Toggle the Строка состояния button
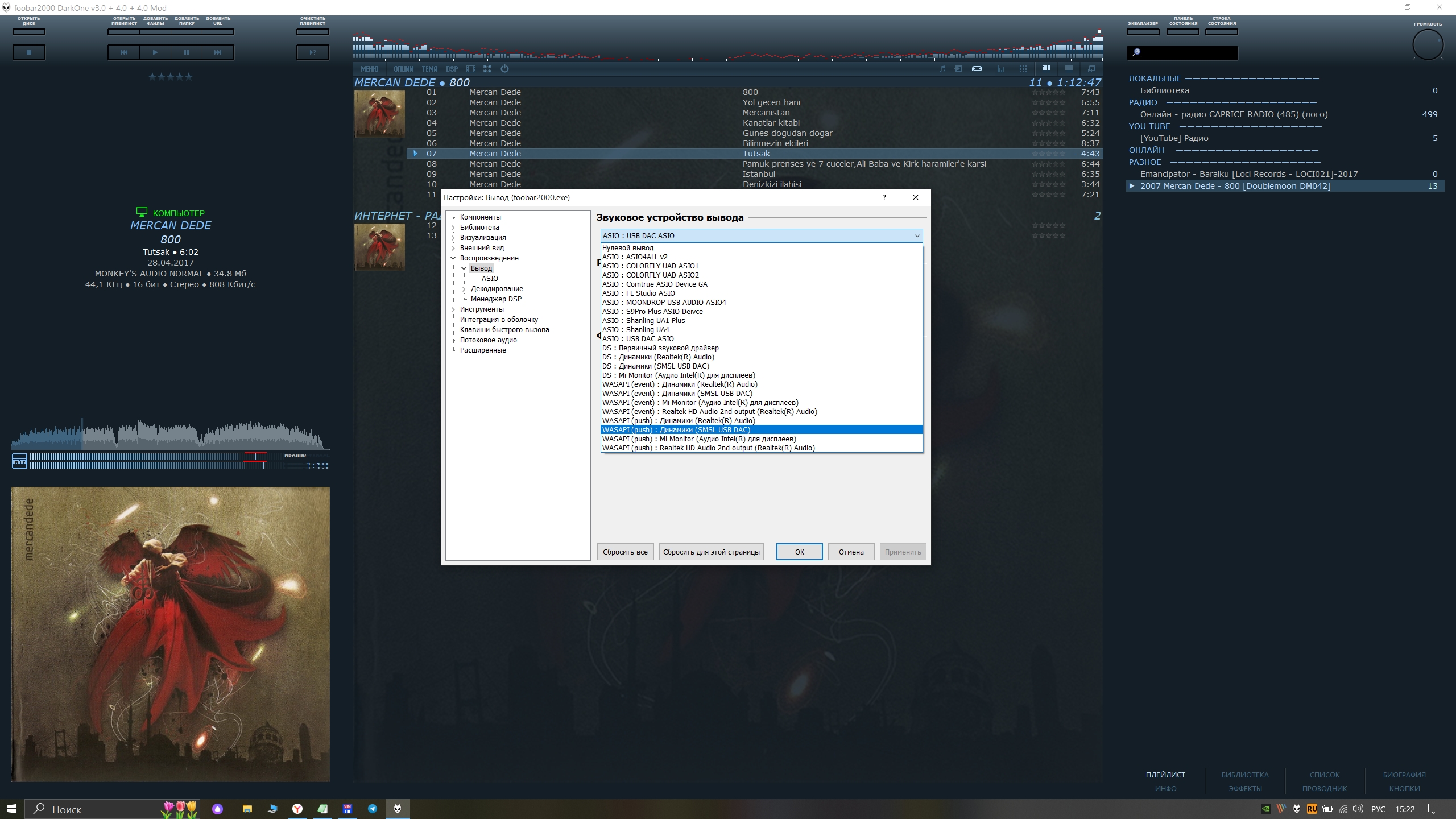 pyautogui.click(x=1221, y=32)
